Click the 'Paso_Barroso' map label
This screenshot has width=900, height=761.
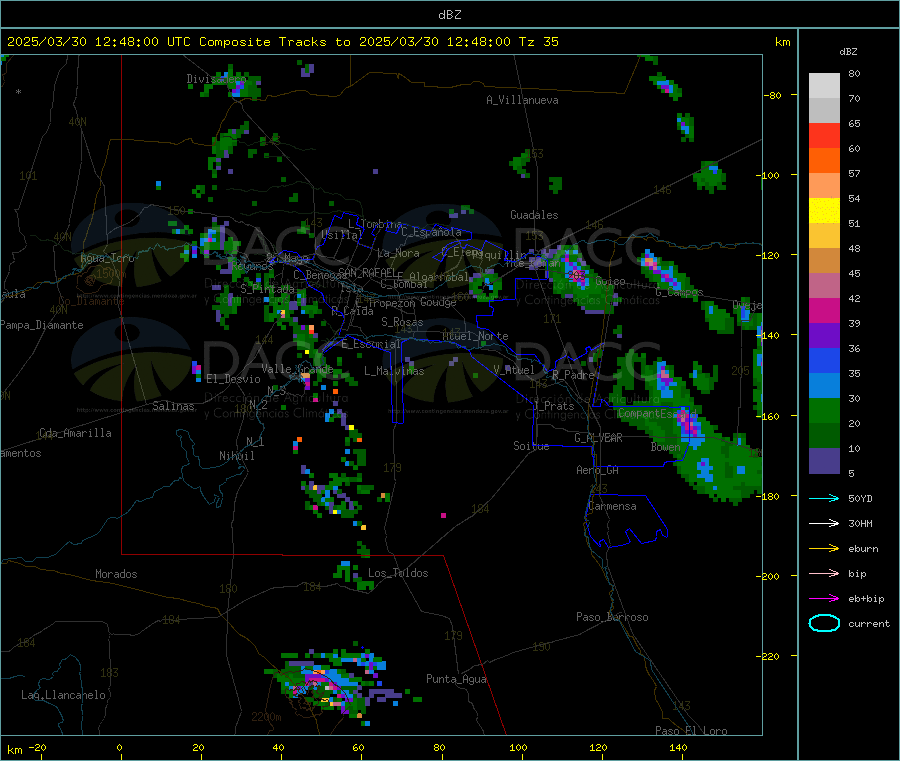pyautogui.click(x=612, y=617)
